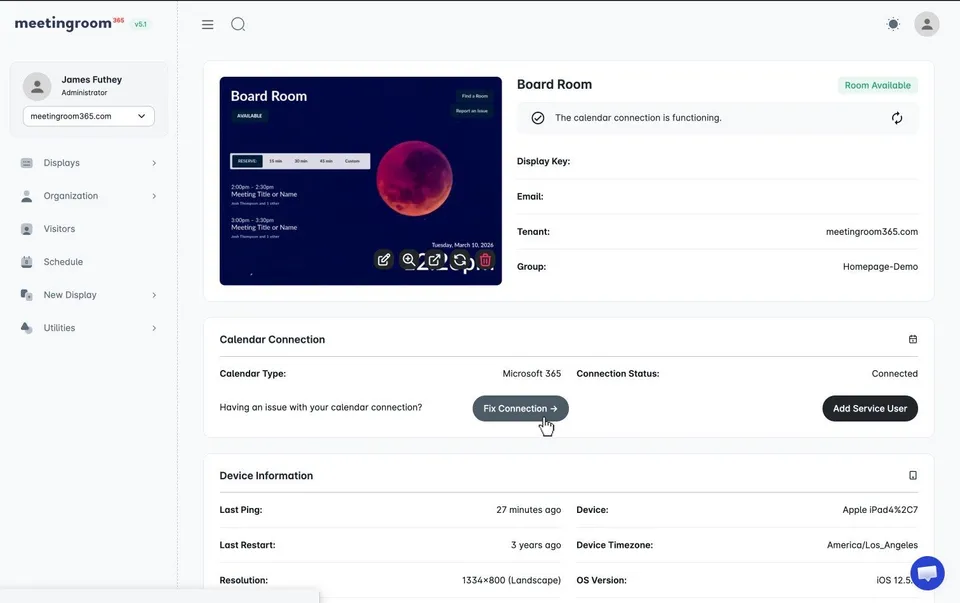
Task: Click the edit pencil icon on the preview
Action: point(384,260)
